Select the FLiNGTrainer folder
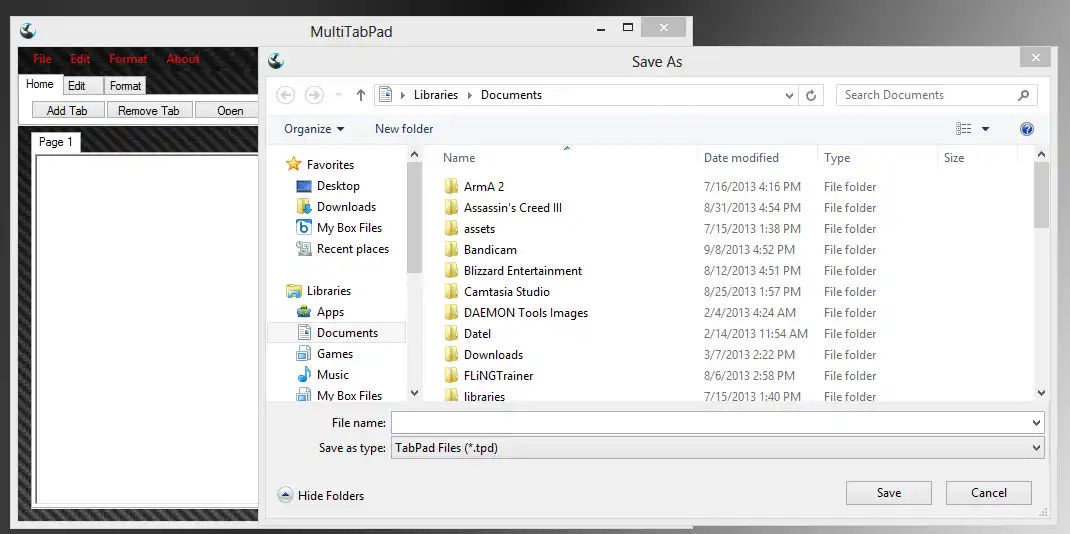 498,376
